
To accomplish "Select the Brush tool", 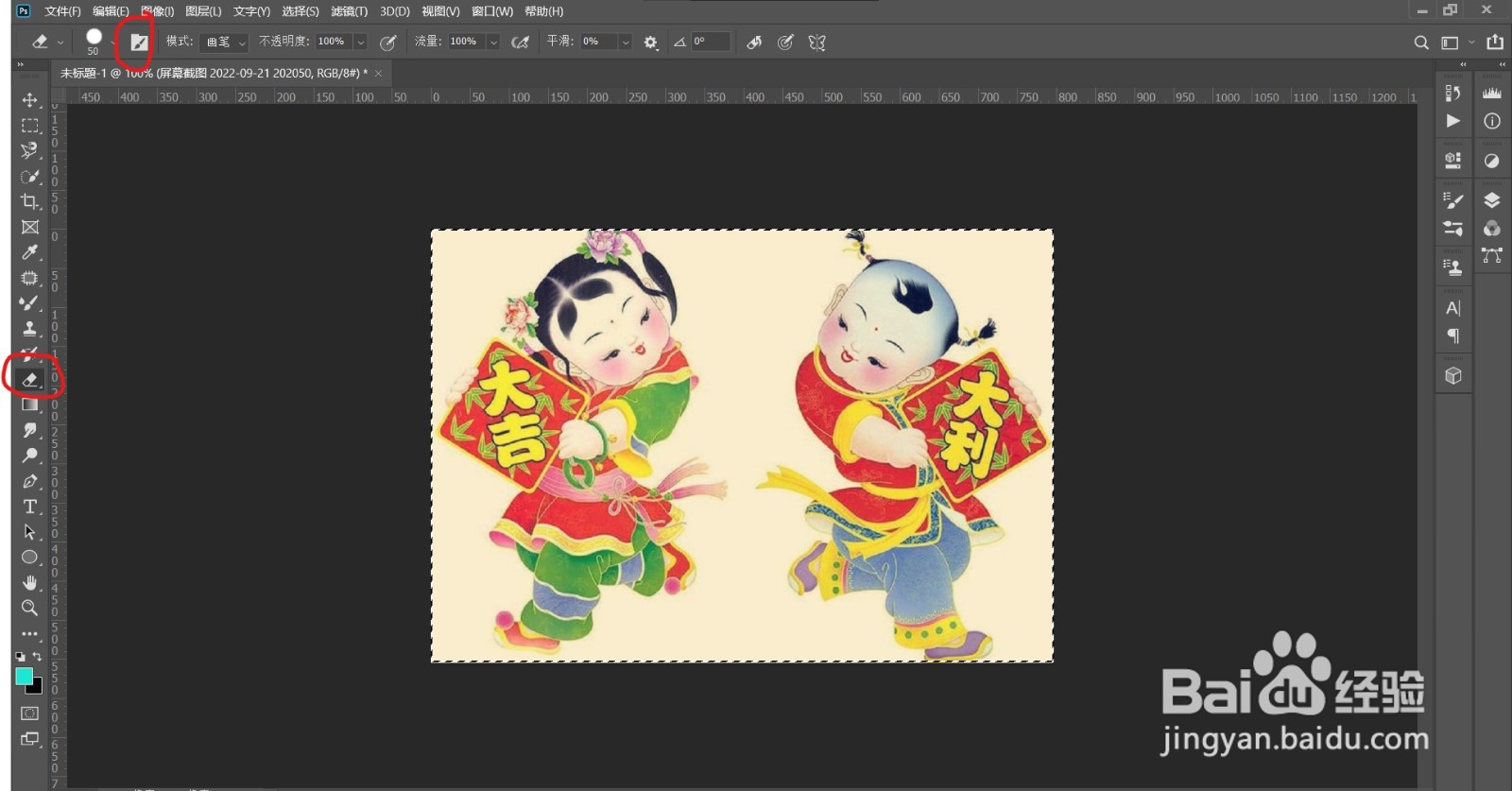I will [30, 303].
